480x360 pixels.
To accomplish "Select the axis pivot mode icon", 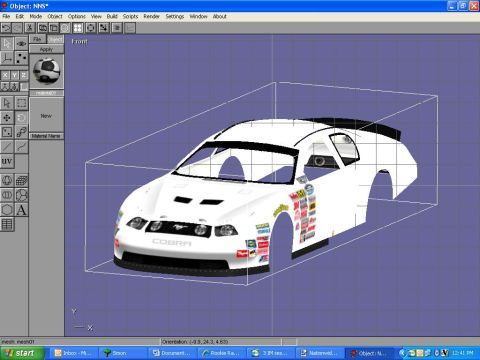I will 7,58.
